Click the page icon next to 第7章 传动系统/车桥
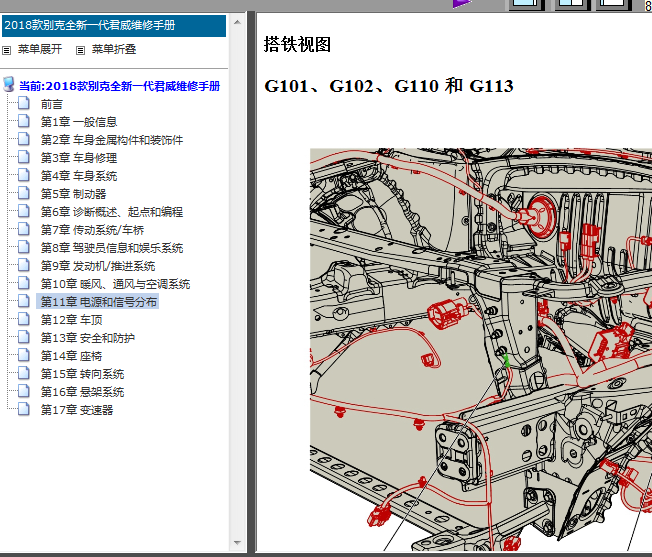652x557 pixels. pyautogui.click(x=24, y=229)
